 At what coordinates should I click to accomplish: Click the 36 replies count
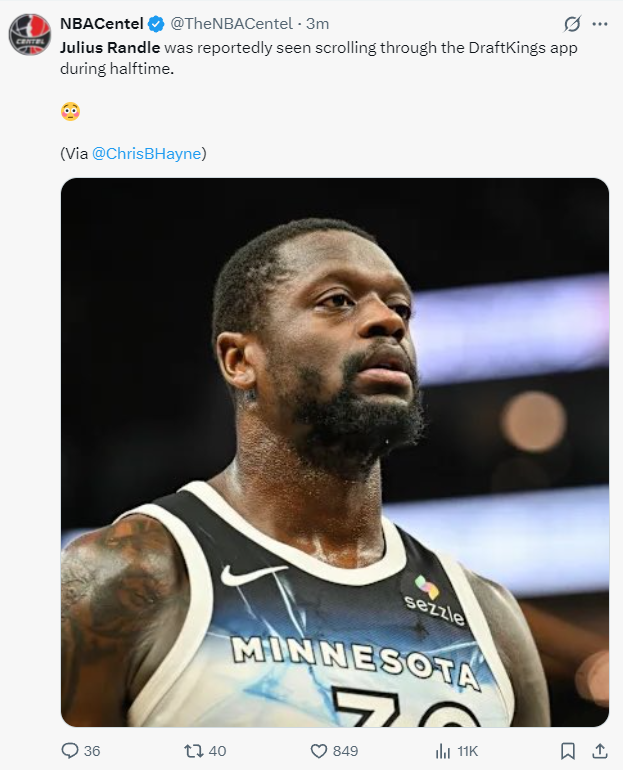coord(92,751)
